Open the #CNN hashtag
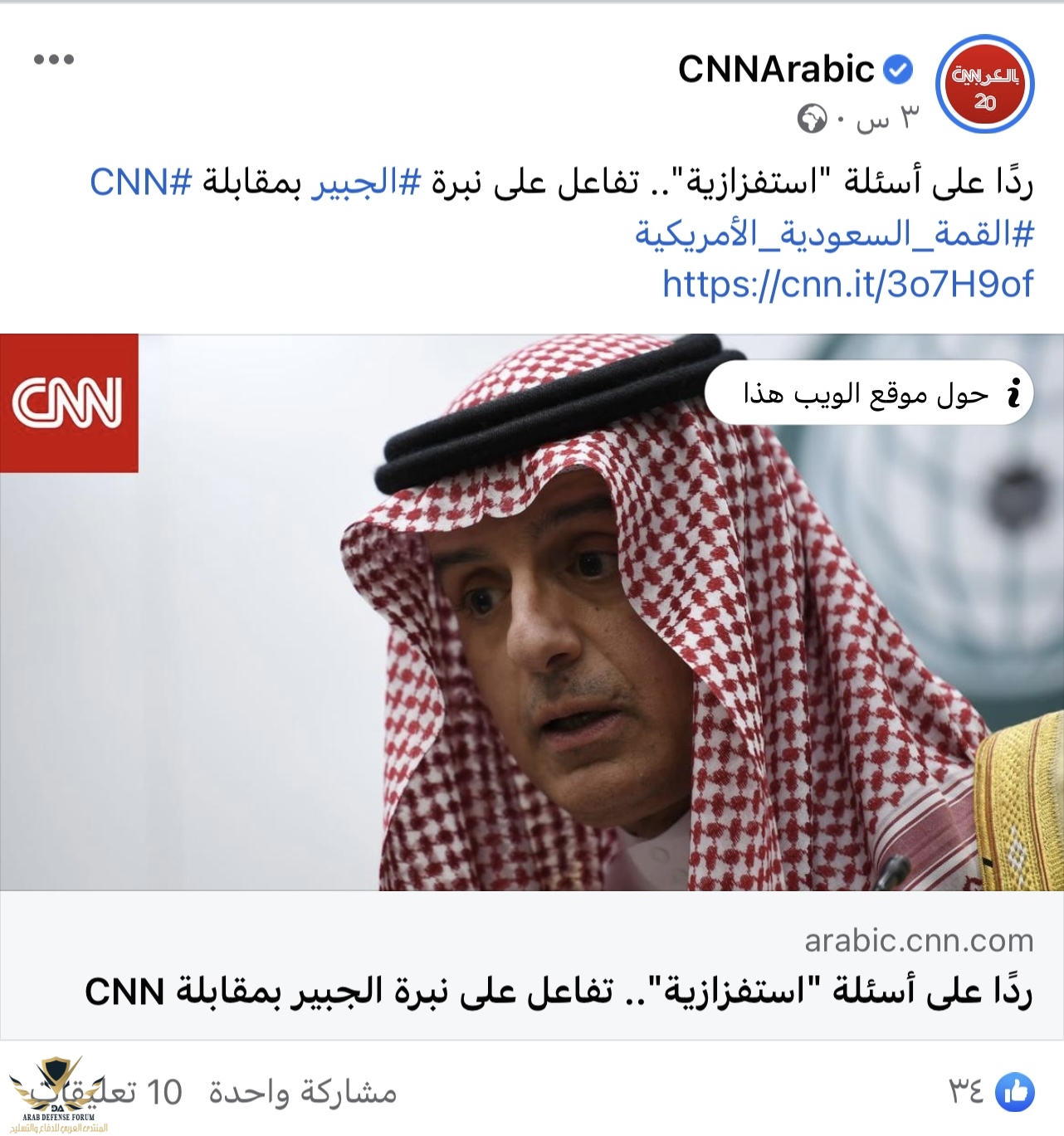The width and height of the screenshot is (1064, 1136). click(x=141, y=183)
